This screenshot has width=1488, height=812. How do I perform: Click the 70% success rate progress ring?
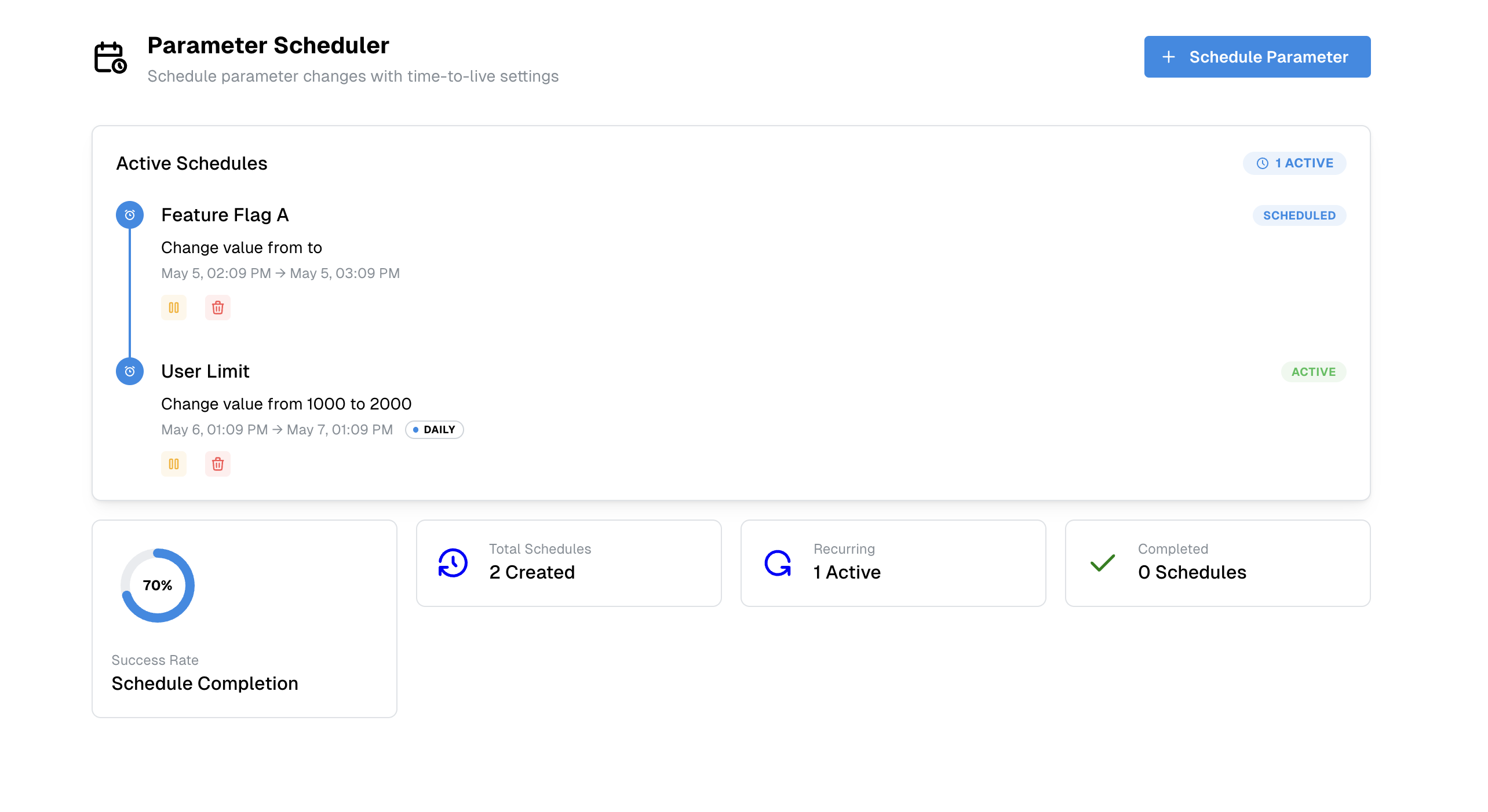pyautogui.click(x=157, y=585)
